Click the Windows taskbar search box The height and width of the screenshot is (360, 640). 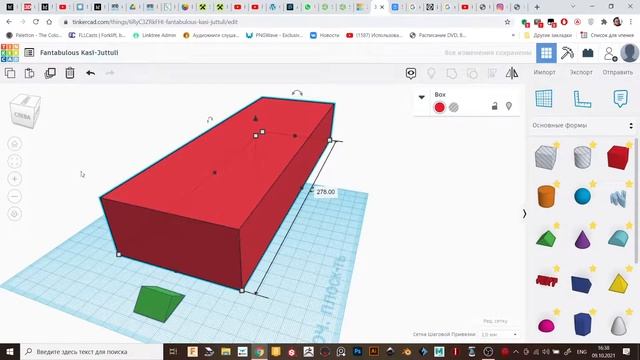coord(91,351)
